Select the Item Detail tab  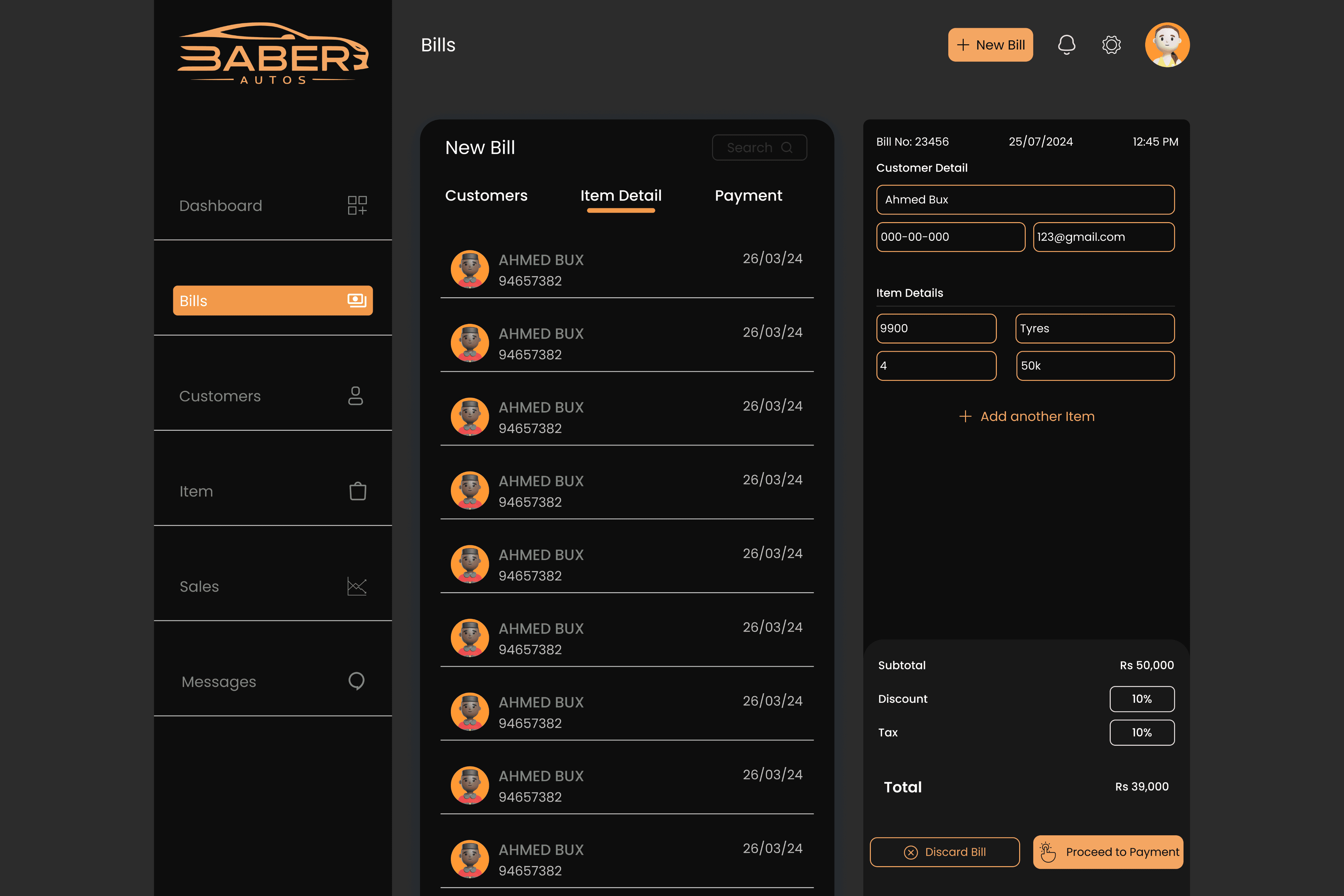[x=620, y=196]
